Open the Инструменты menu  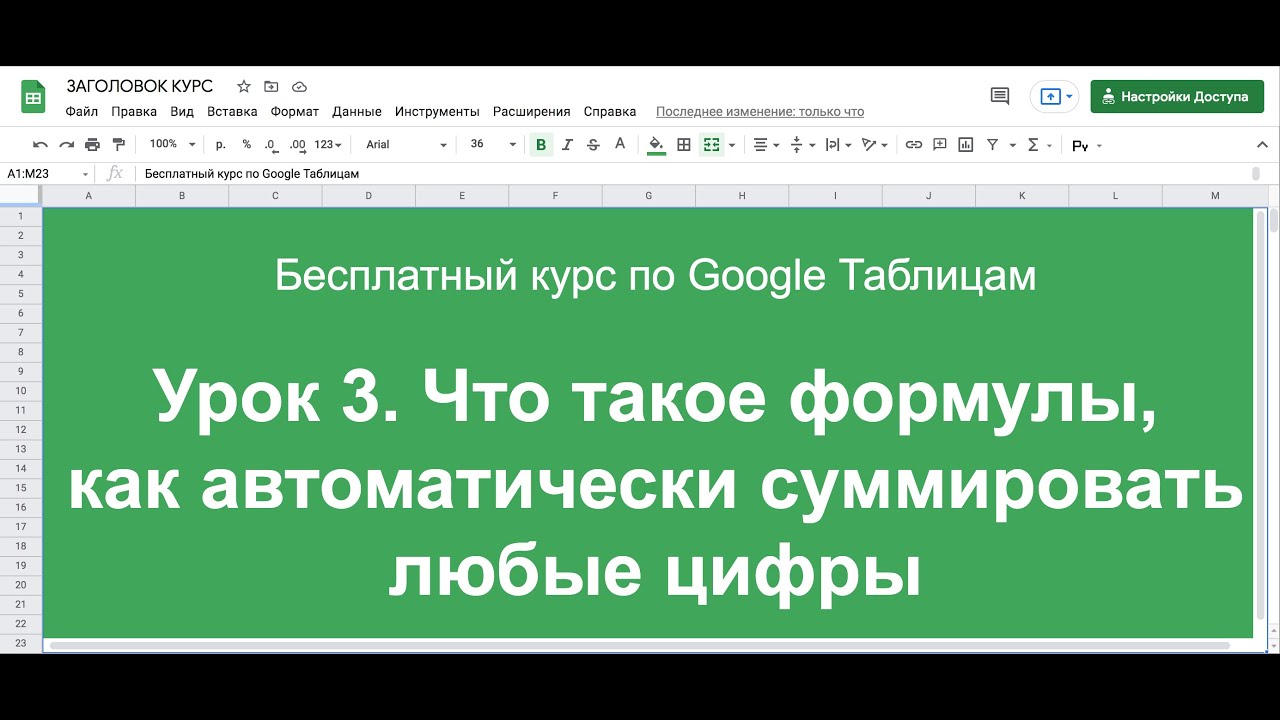(437, 112)
